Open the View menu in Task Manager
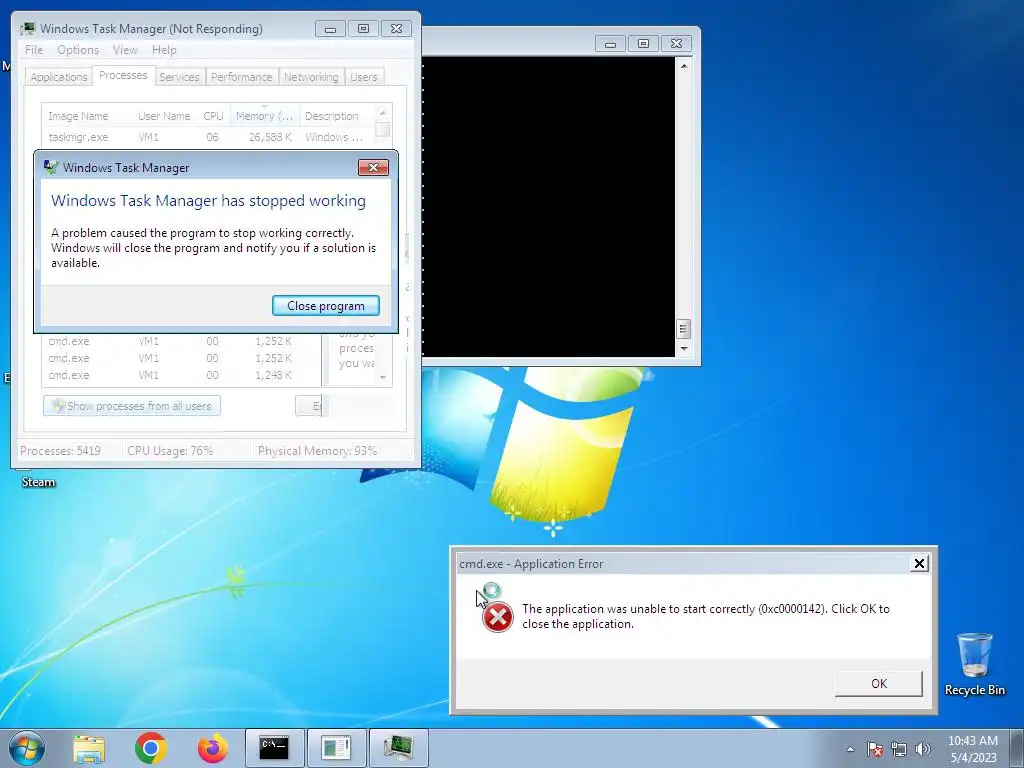1024x768 pixels. tap(125, 50)
